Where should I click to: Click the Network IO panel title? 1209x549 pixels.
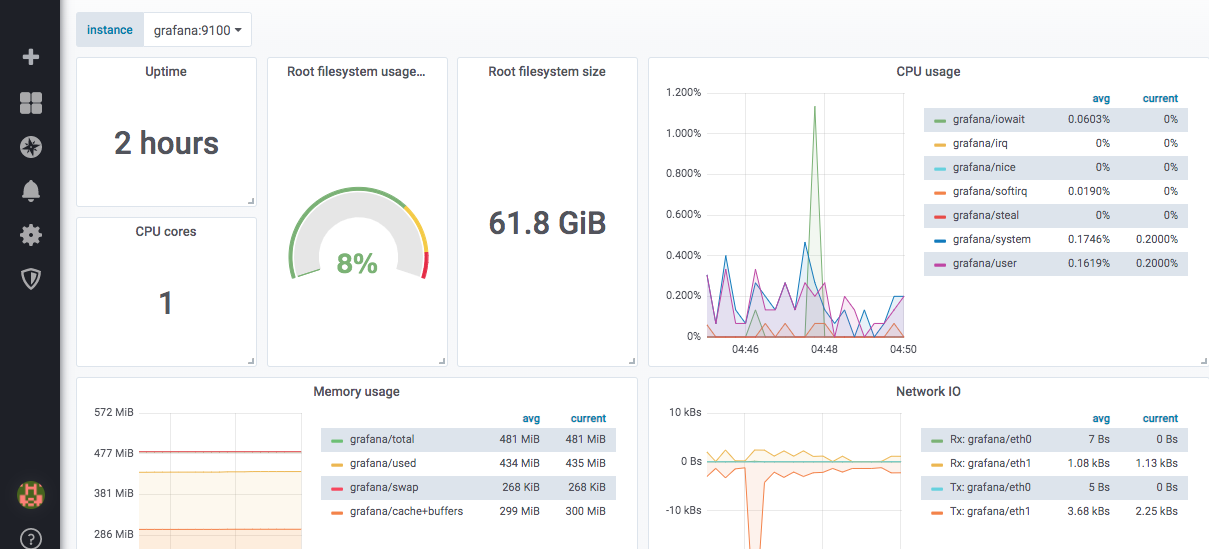pyautogui.click(x=927, y=392)
